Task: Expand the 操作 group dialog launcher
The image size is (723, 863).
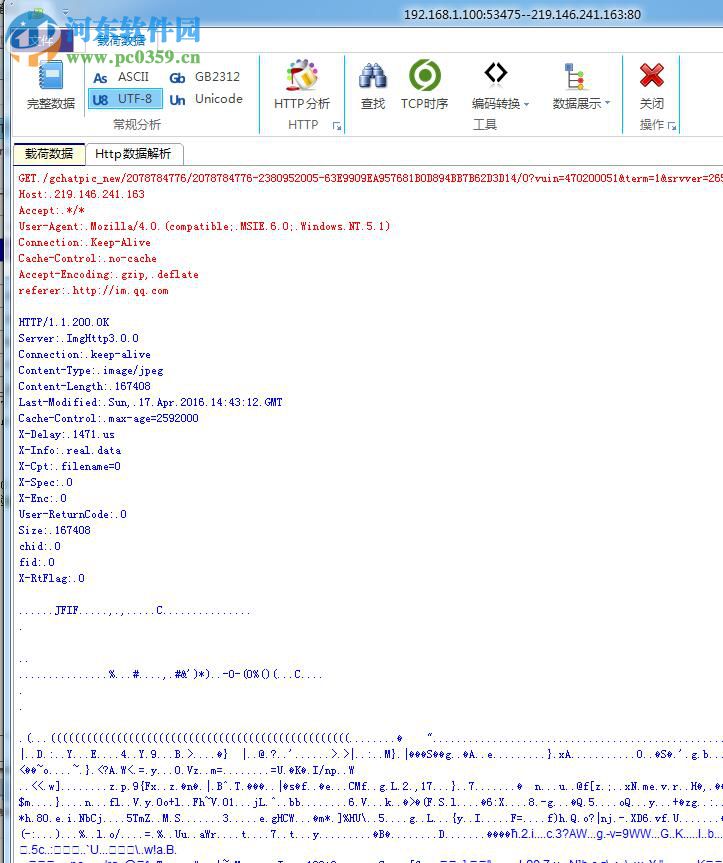Action: coord(671,126)
